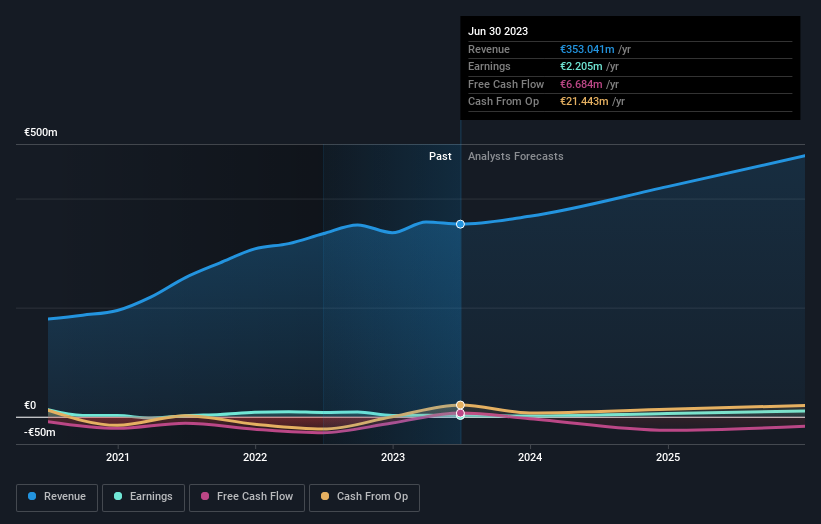
Task: Click the €353.041m revenue value
Action: (x=587, y=49)
